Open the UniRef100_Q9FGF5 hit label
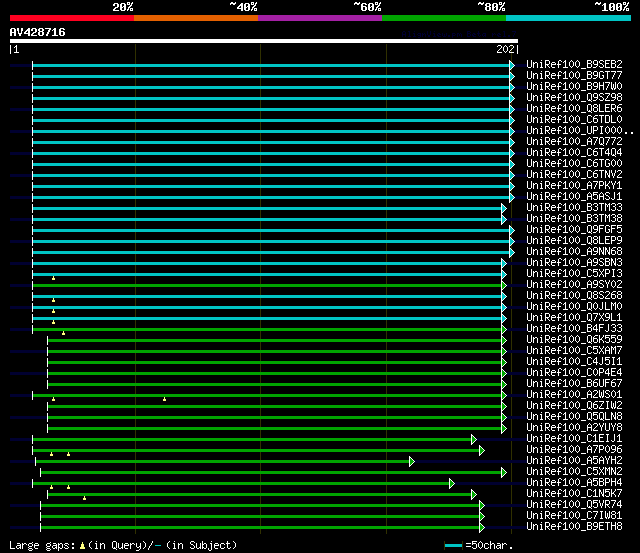The image size is (640, 553). (x=574, y=230)
